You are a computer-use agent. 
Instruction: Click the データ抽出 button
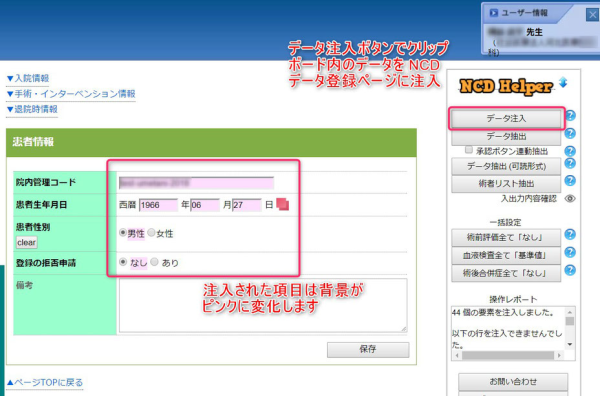(506, 136)
